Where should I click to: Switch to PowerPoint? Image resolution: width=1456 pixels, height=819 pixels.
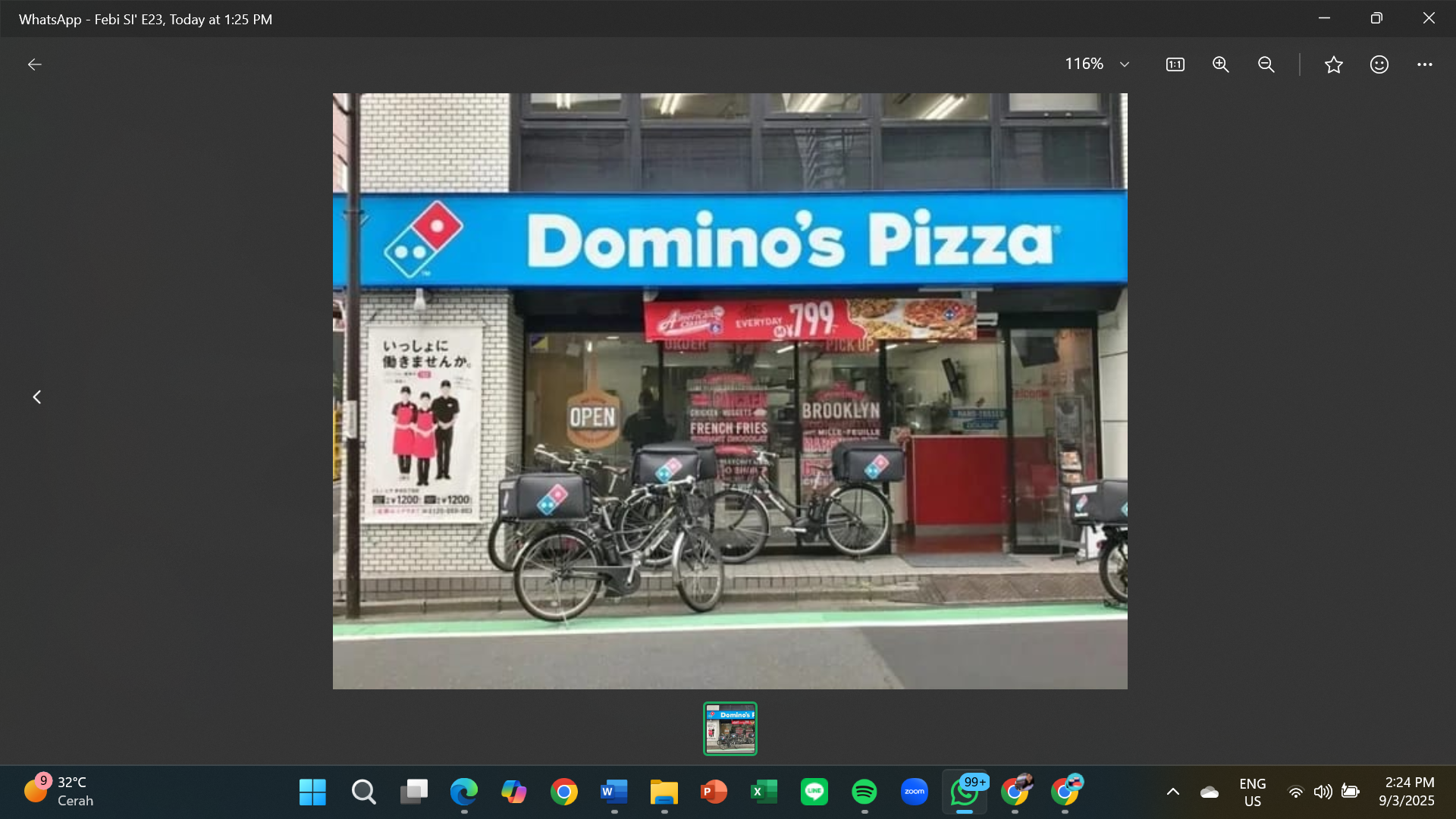(x=714, y=792)
